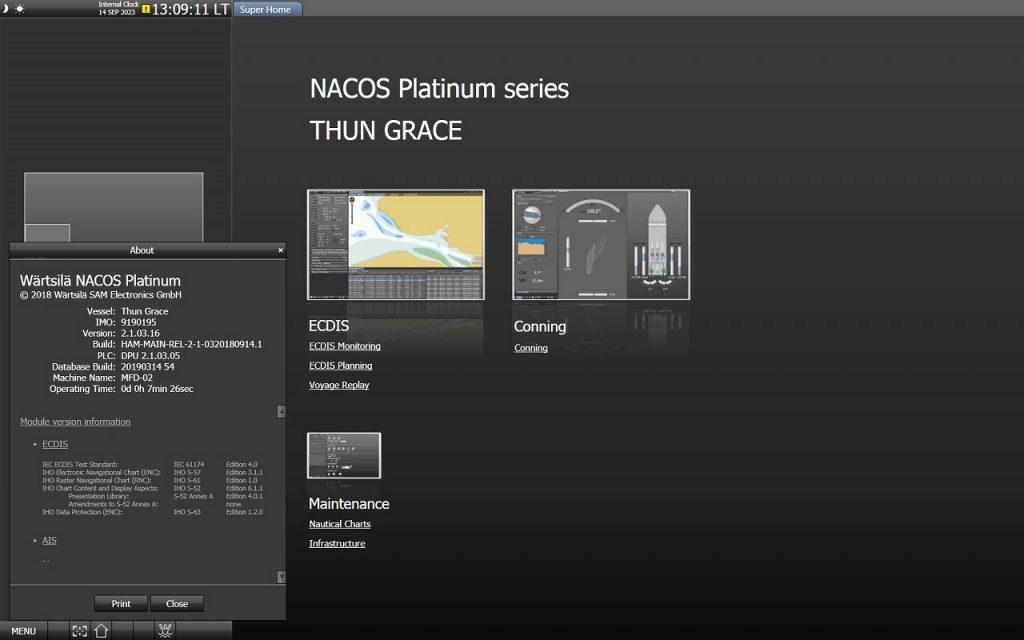Image resolution: width=1024 pixels, height=640 pixels.
Task: Click the Print button
Action: click(121, 603)
